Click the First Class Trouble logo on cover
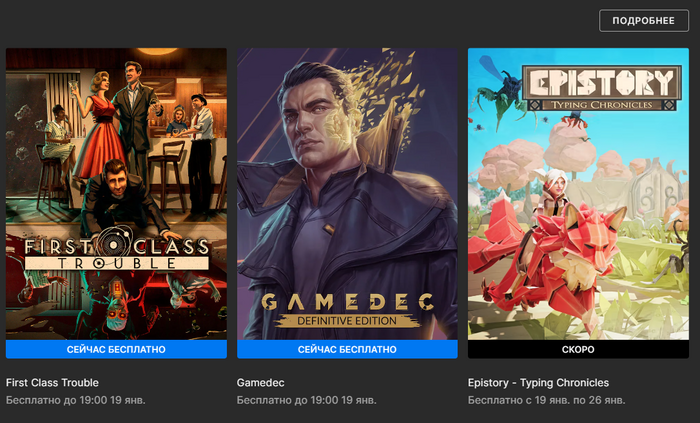 [116, 251]
